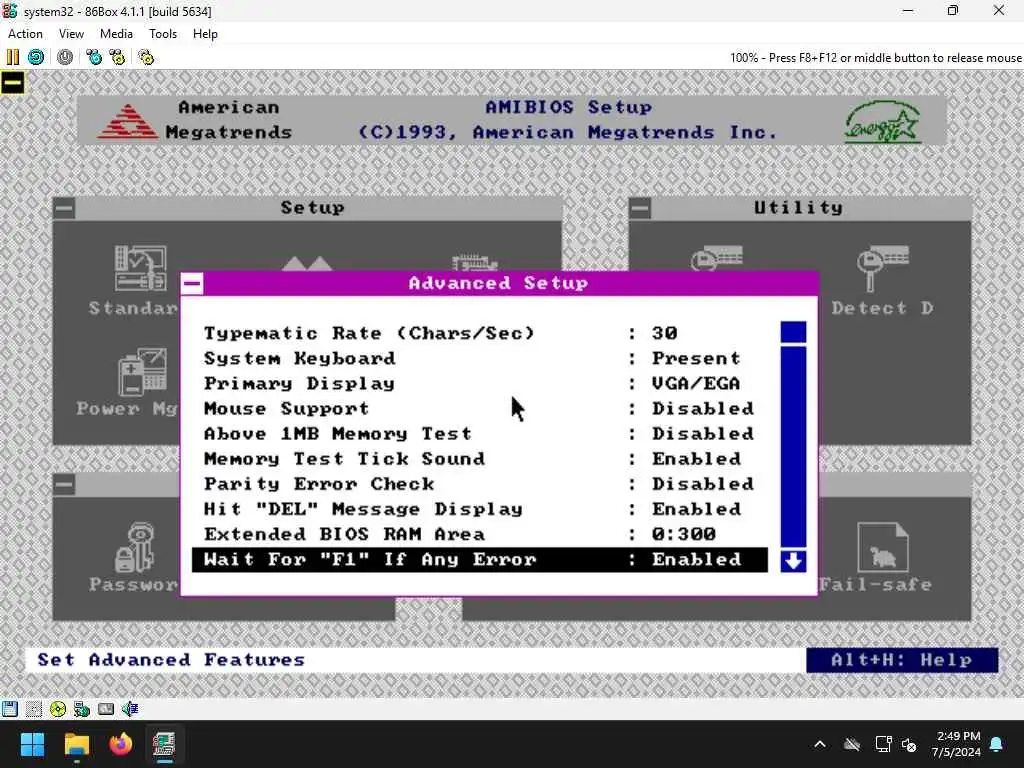The image size is (1024, 768).
Task: Click the Utility window title
Action: click(x=798, y=208)
